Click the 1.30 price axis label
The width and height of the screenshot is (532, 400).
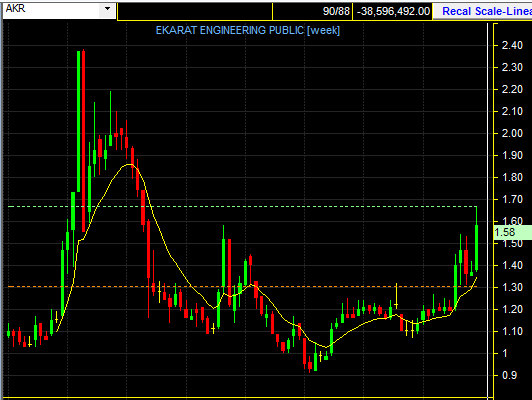point(512,287)
